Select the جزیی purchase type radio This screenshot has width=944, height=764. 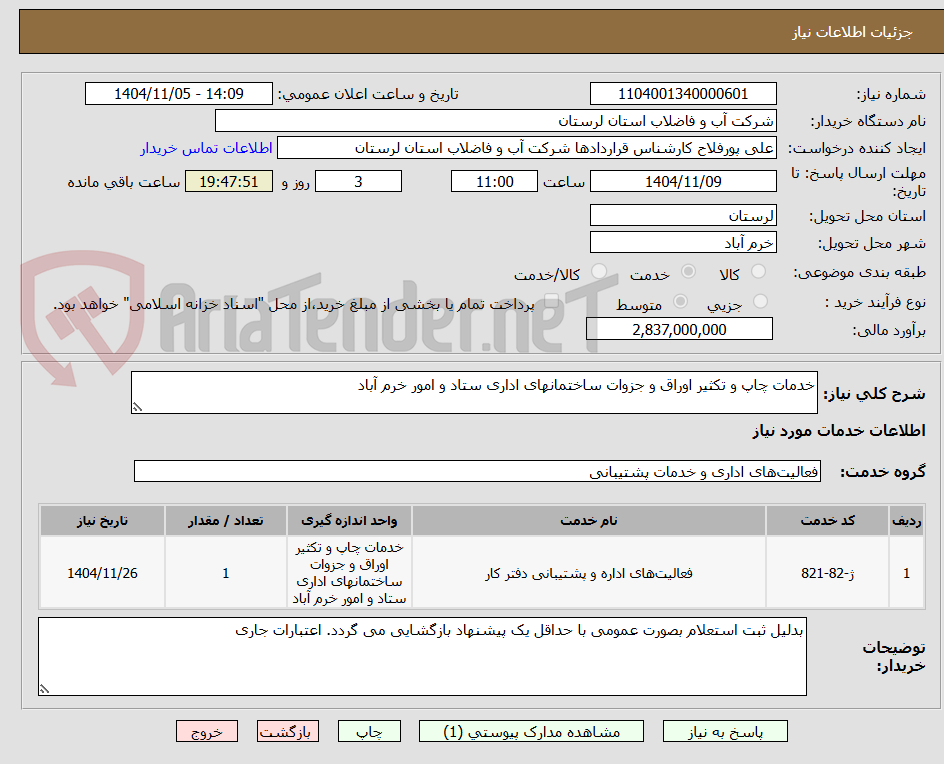pos(760,301)
